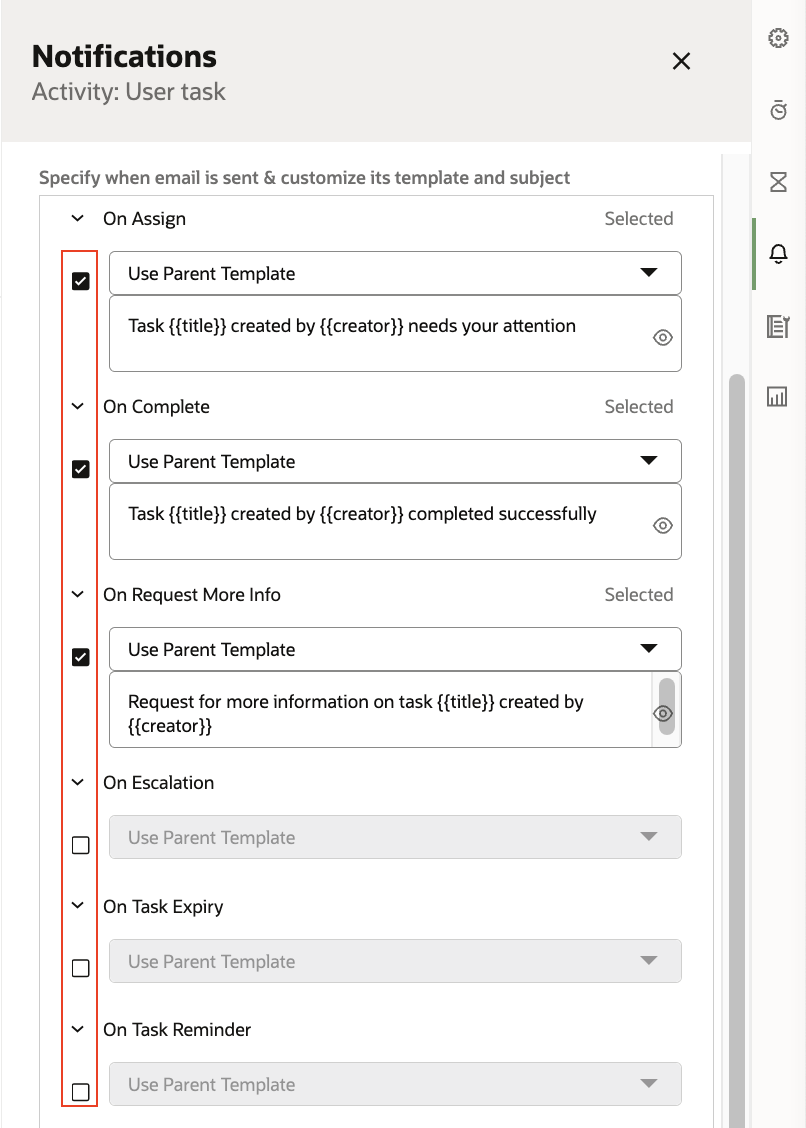Viewport: 806px width, 1128px height.
Task: Open the bar chart analytics icon
Action: (778, 396)
